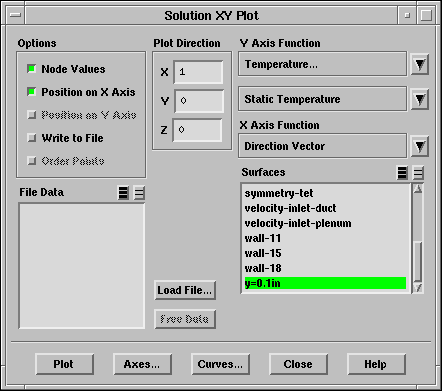Click the Direction Vector field
Image resolution: width=442 pixels, height=391 pixels.
(323, 146)
